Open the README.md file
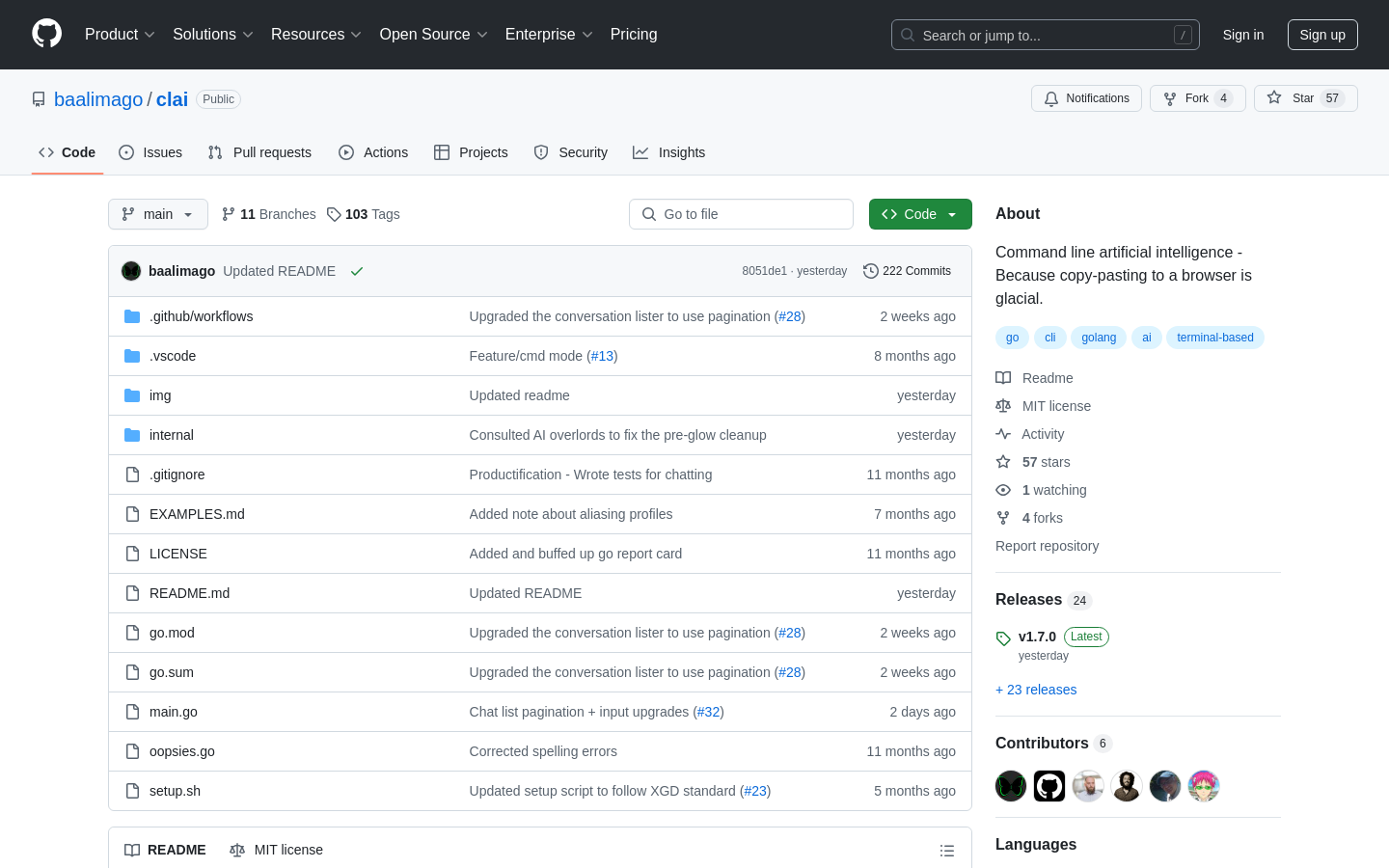Viewport: 1389px width, 868px height. [189, 593]
